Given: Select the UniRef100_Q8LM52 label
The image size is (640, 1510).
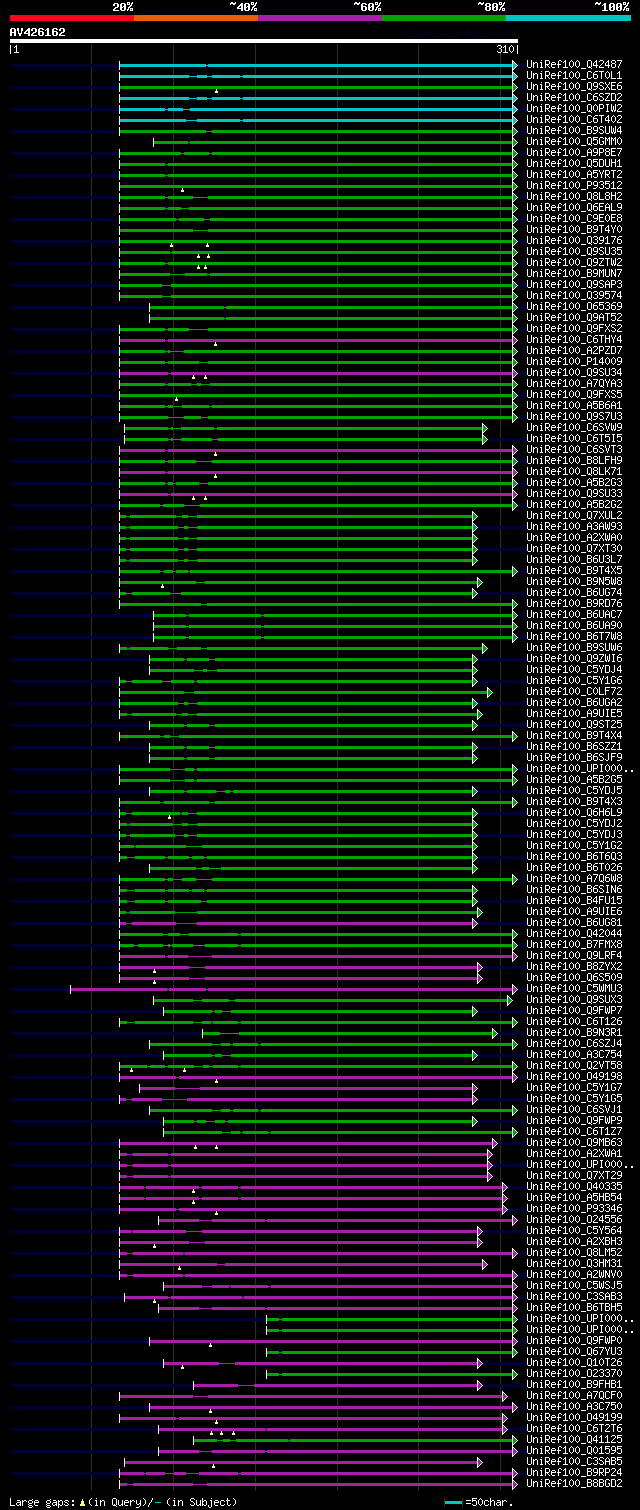Looking at the screenshot, I should pos(574,1252).
